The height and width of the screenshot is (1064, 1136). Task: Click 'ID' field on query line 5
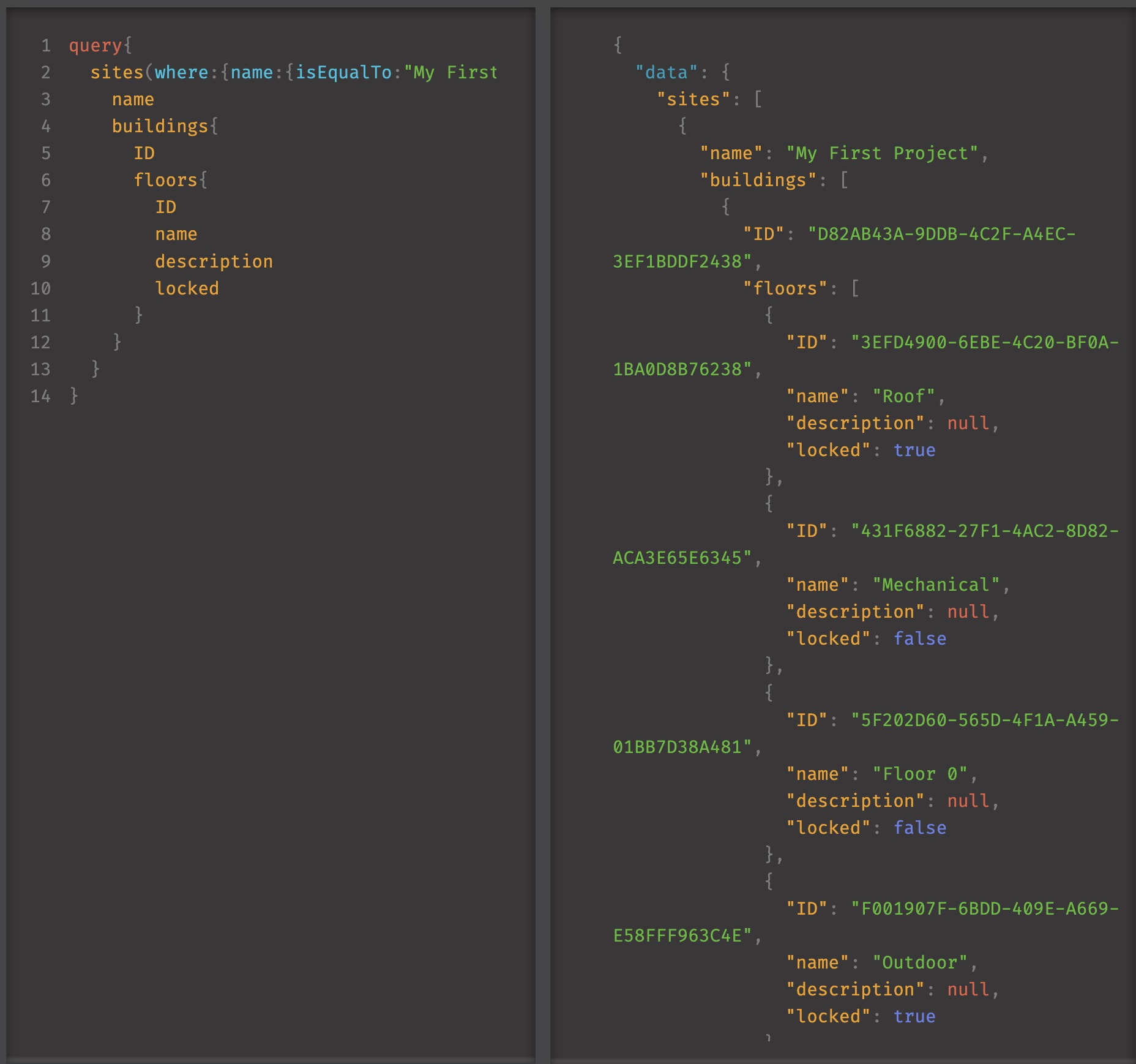144,153
